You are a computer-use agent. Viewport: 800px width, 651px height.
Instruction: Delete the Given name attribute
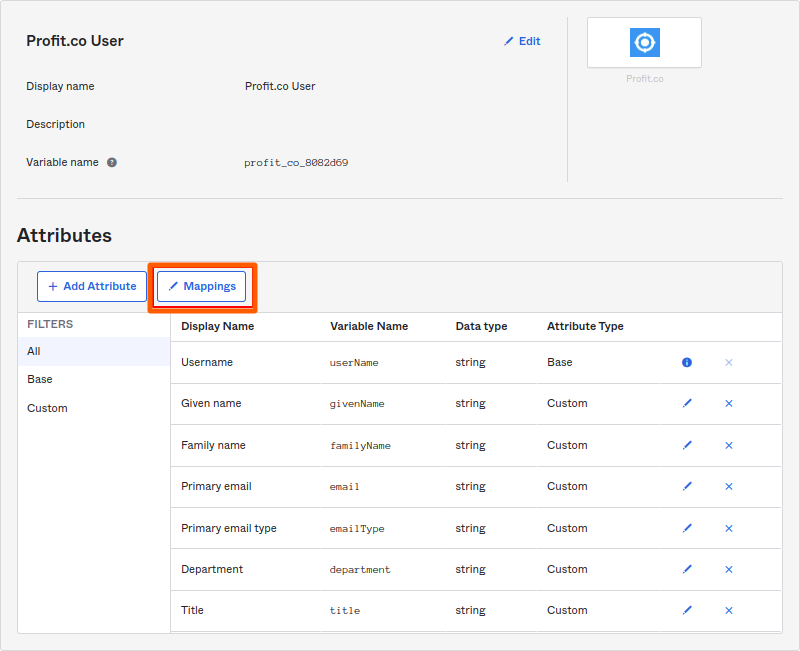click(728, 403)
